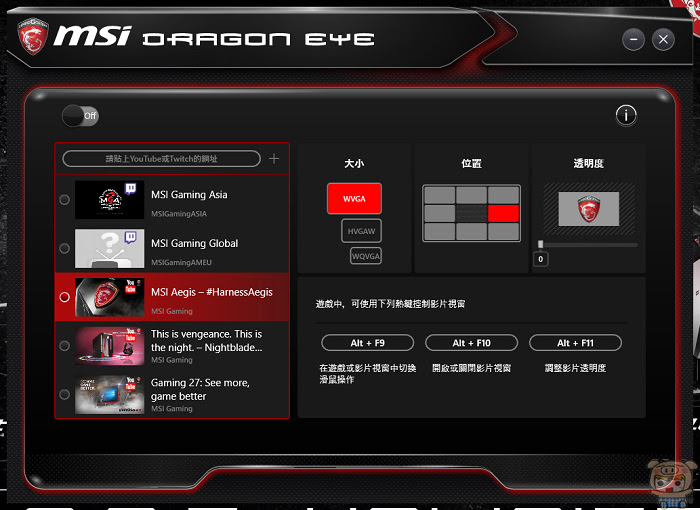Click 'This is vengeance' Nightblade title
Screen dimensions: 700x510
(207, 341)
